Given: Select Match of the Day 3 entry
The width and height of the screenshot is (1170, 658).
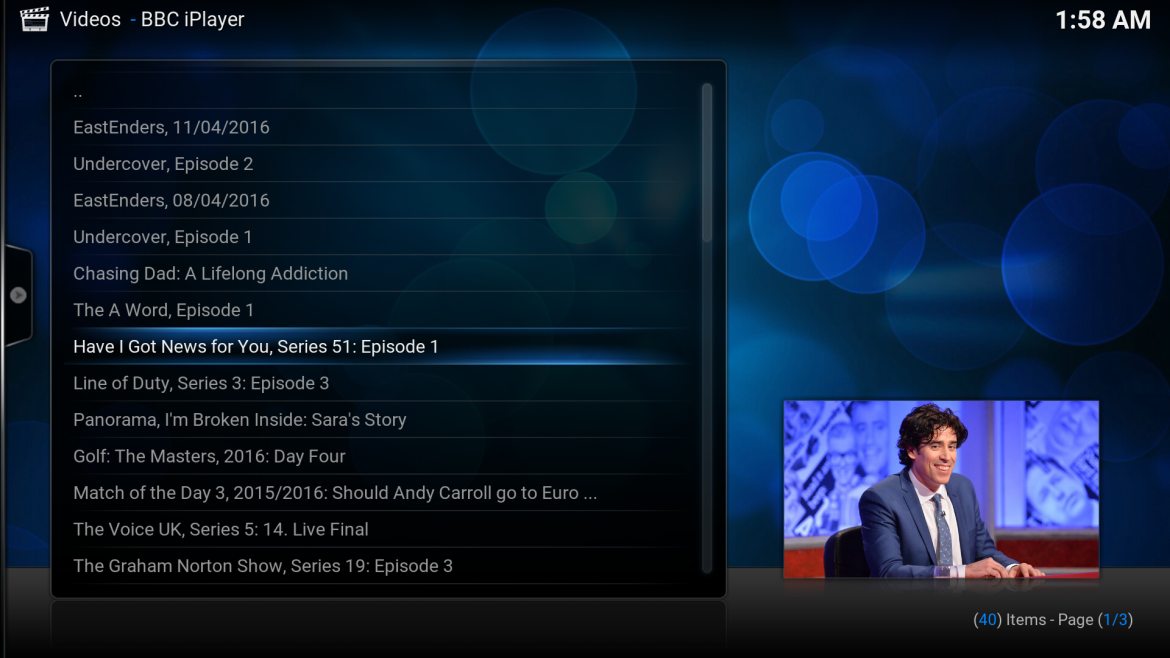Looking at the screenshot, I should 377,493.
